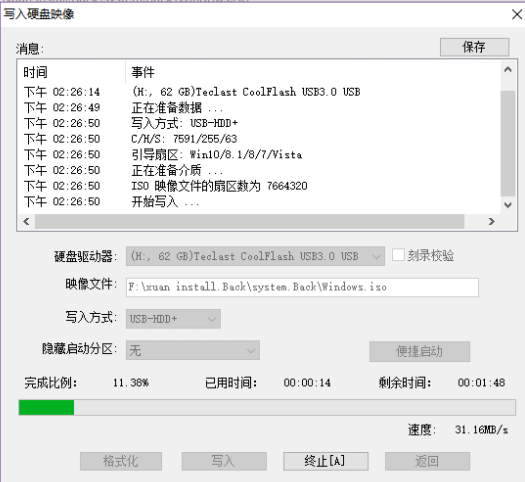
Task: Click the 终止[A] button to stop writing
Action: pyautogui.click(x=325, y=461)
